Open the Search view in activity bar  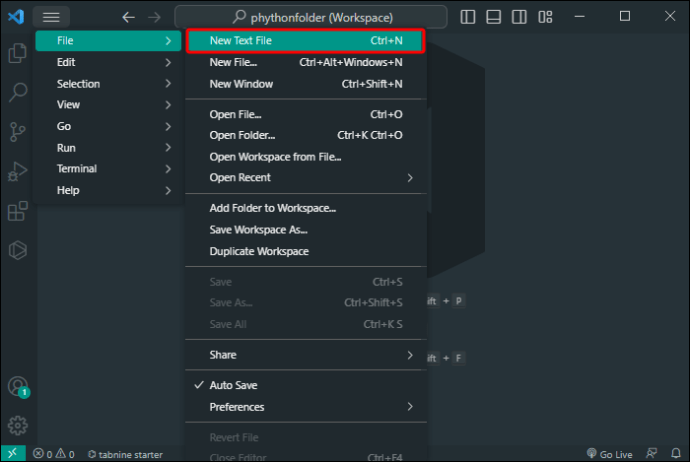coord(18,92)
